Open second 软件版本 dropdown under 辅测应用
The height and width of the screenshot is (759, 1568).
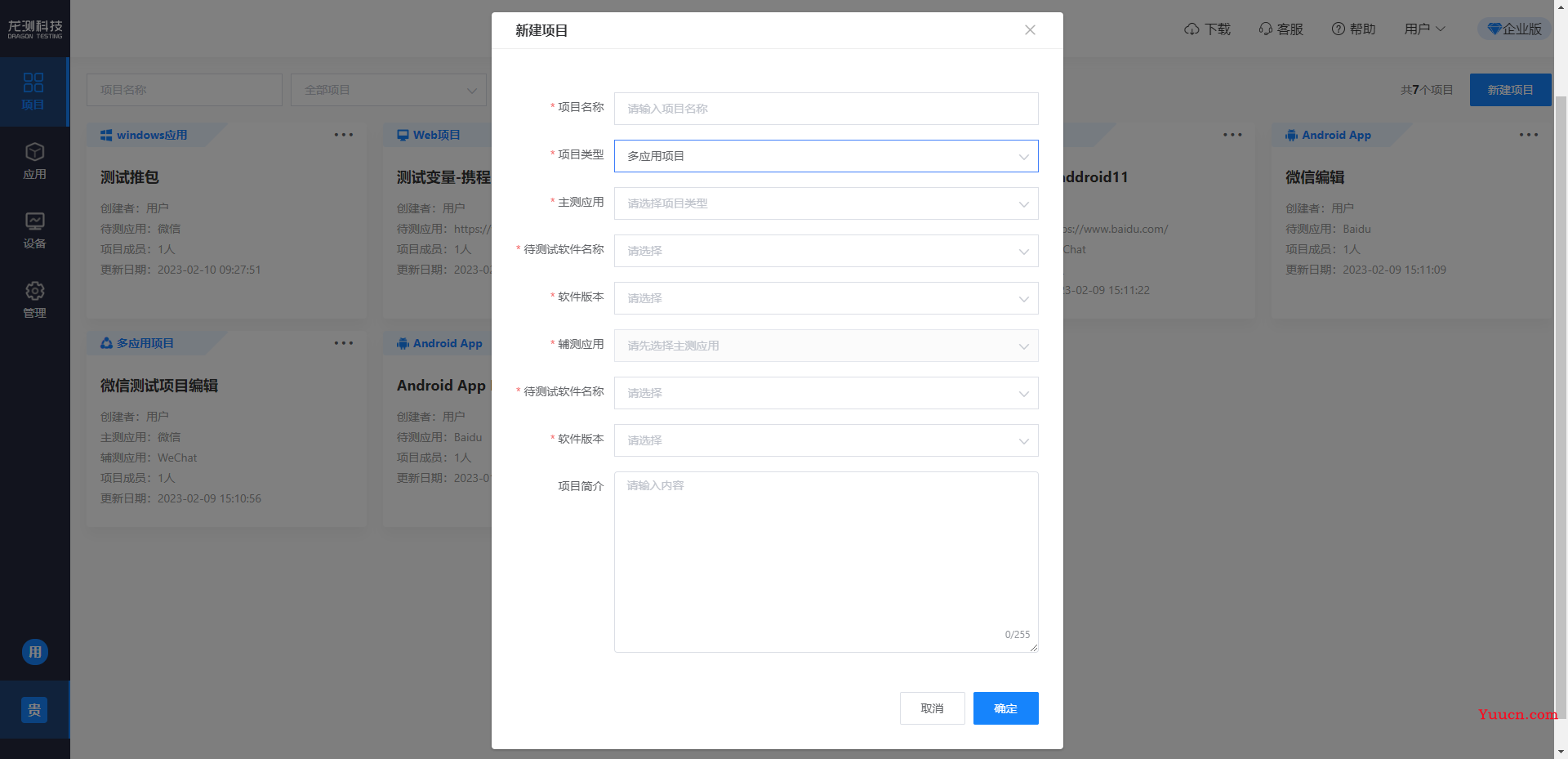coord(826,440)
